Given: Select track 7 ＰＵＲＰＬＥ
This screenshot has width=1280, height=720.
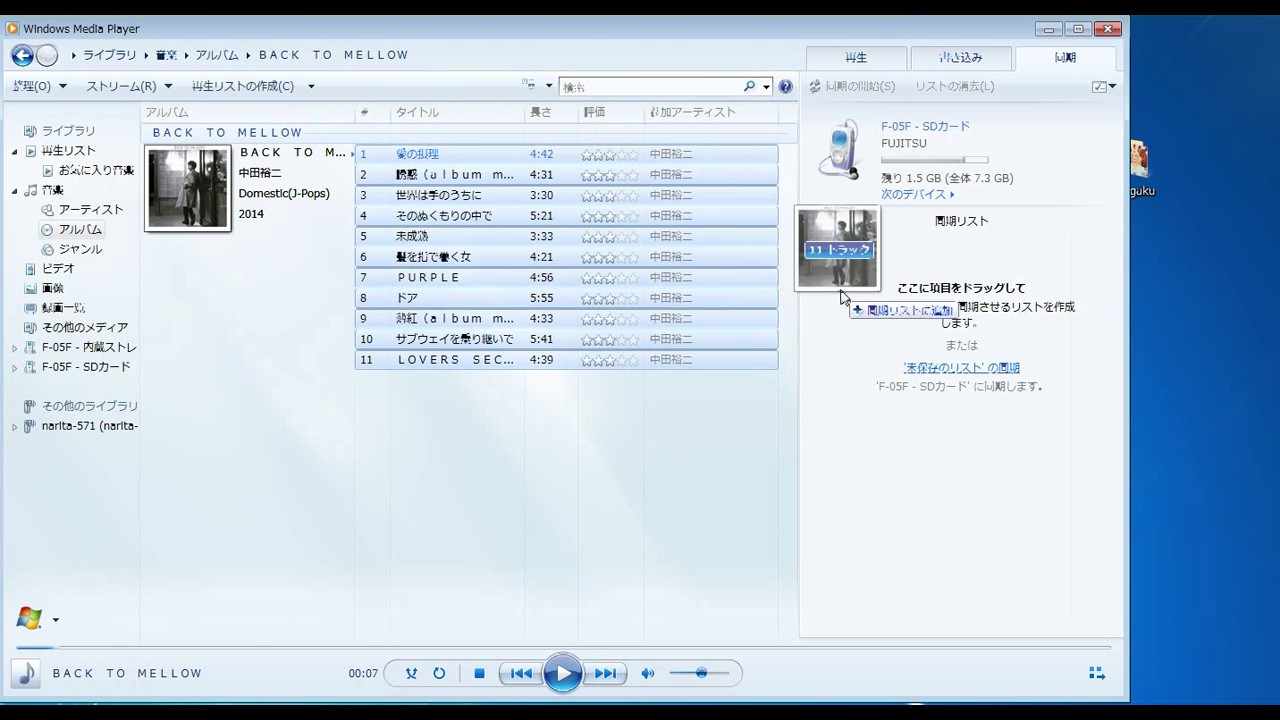Looking at the screenshot, I should tap(566, 278).
